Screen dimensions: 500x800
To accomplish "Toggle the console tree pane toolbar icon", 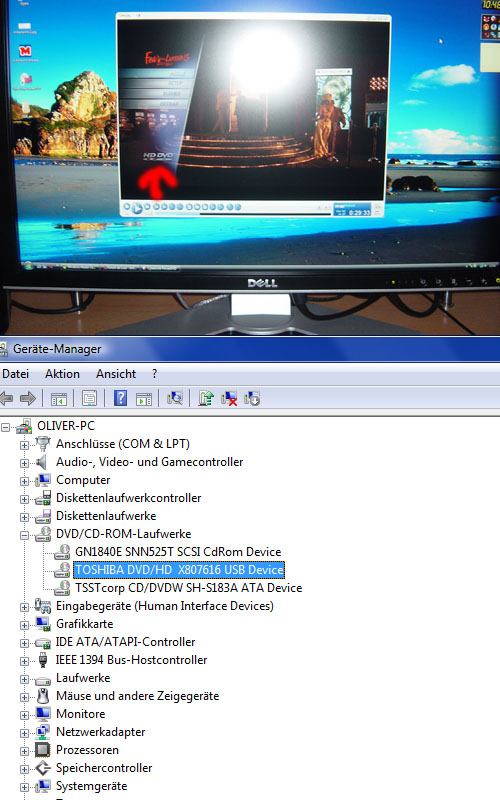I will [x=59, y=398].
